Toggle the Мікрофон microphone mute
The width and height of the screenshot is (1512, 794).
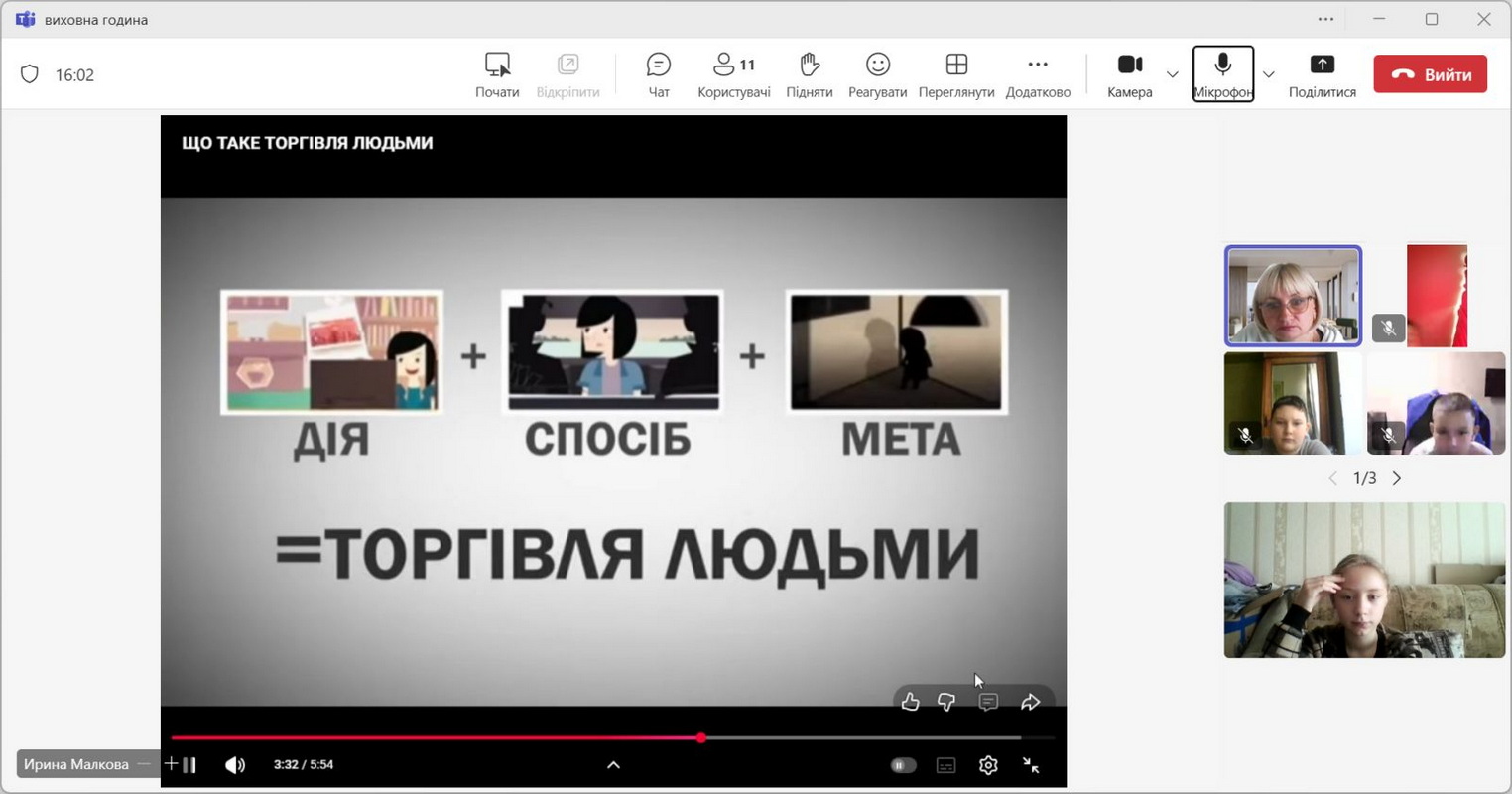pos(1222,74)
